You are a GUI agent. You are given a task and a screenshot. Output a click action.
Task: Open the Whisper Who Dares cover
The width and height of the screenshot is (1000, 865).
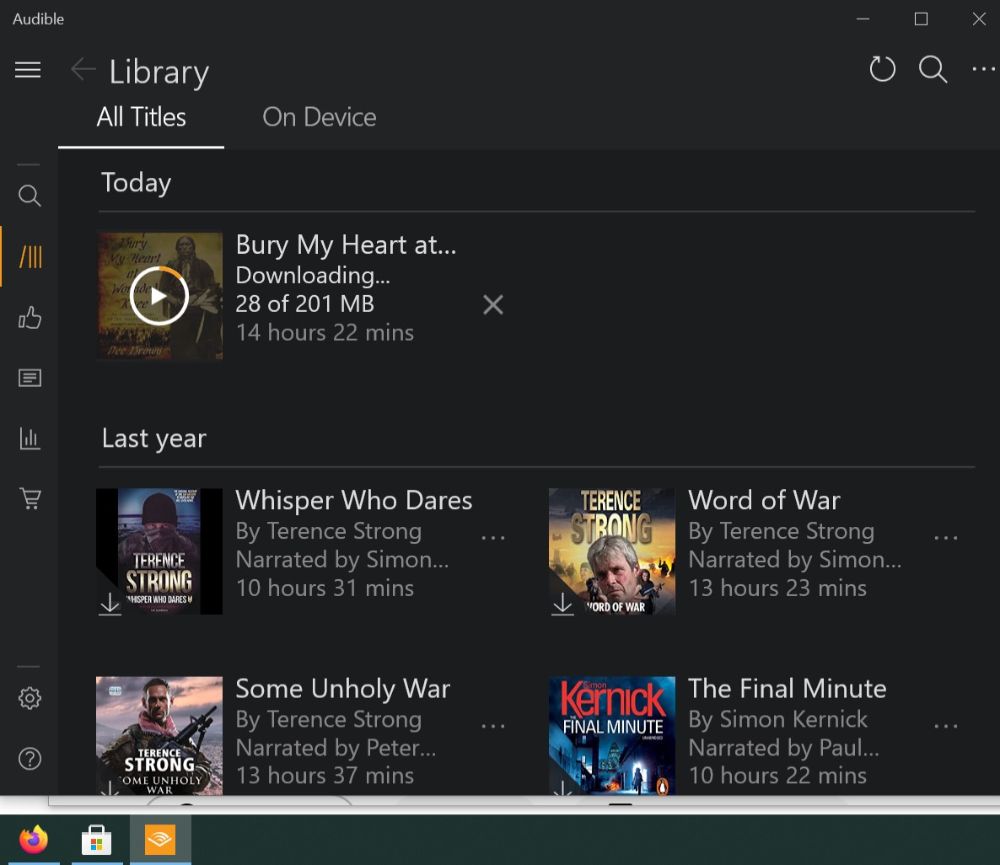159,551
